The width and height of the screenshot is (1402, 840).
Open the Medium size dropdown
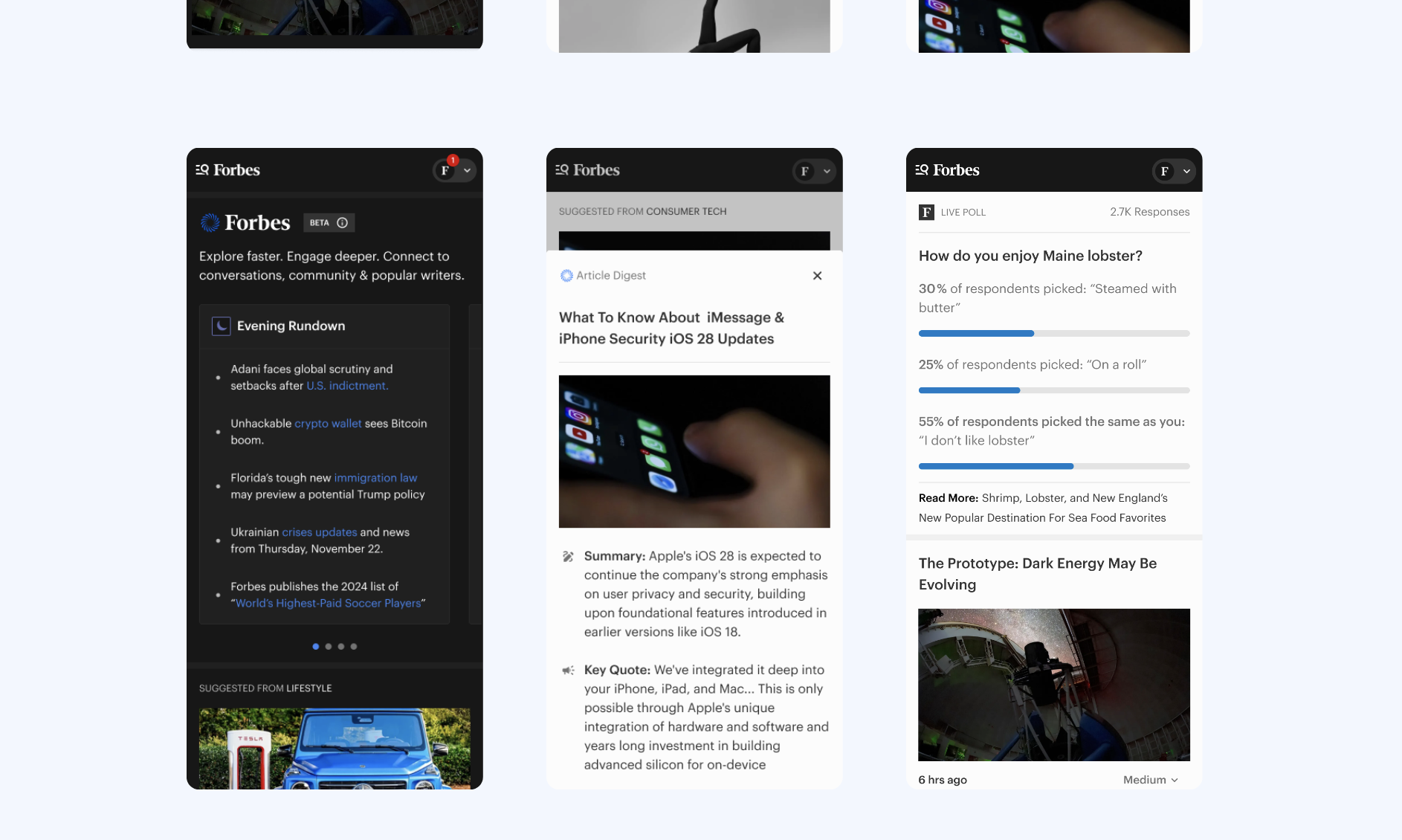(x=1150, y=780)
